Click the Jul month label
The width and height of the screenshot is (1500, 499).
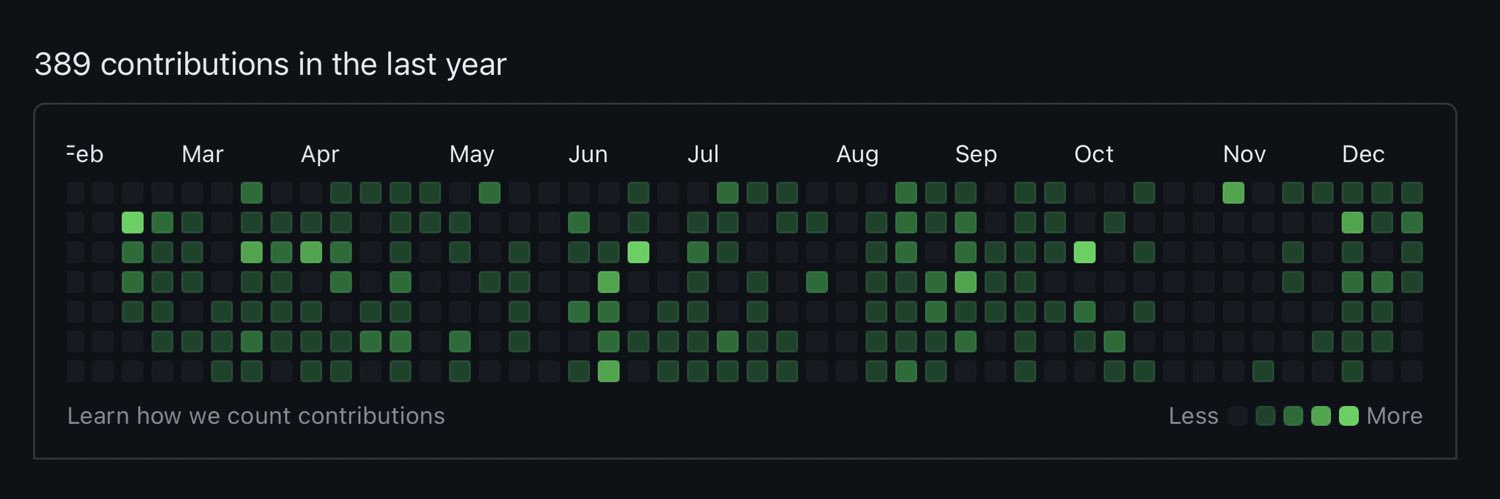pyautogui.click(x=703, y=154)
